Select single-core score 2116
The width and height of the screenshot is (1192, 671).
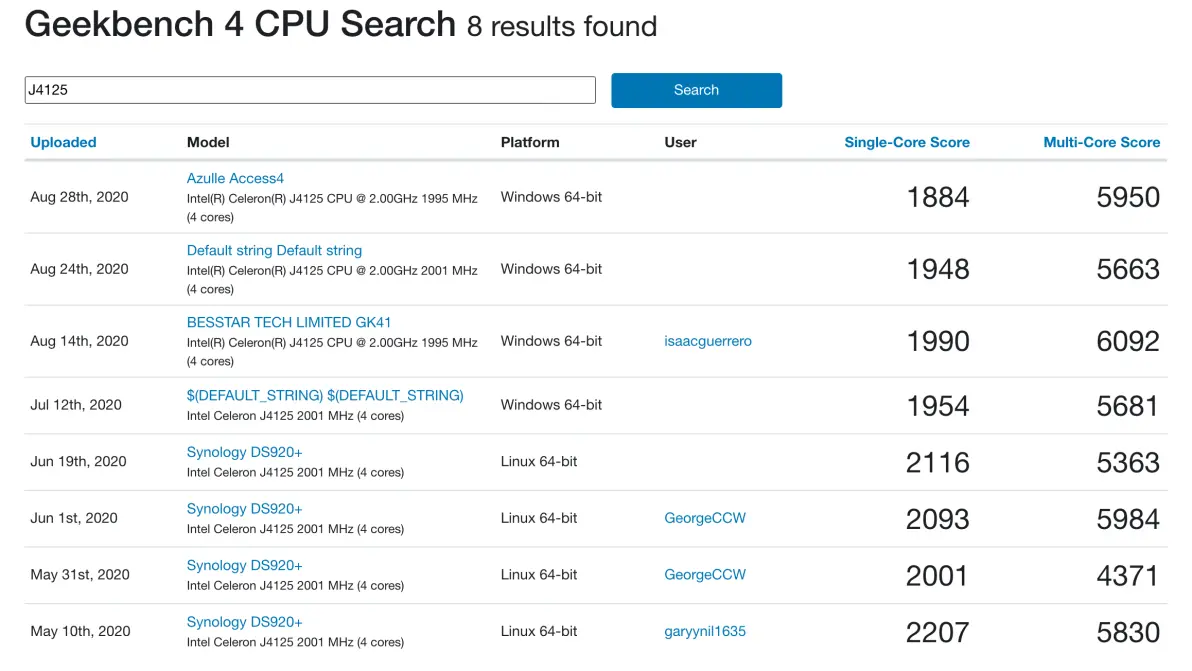coord(938,463)
